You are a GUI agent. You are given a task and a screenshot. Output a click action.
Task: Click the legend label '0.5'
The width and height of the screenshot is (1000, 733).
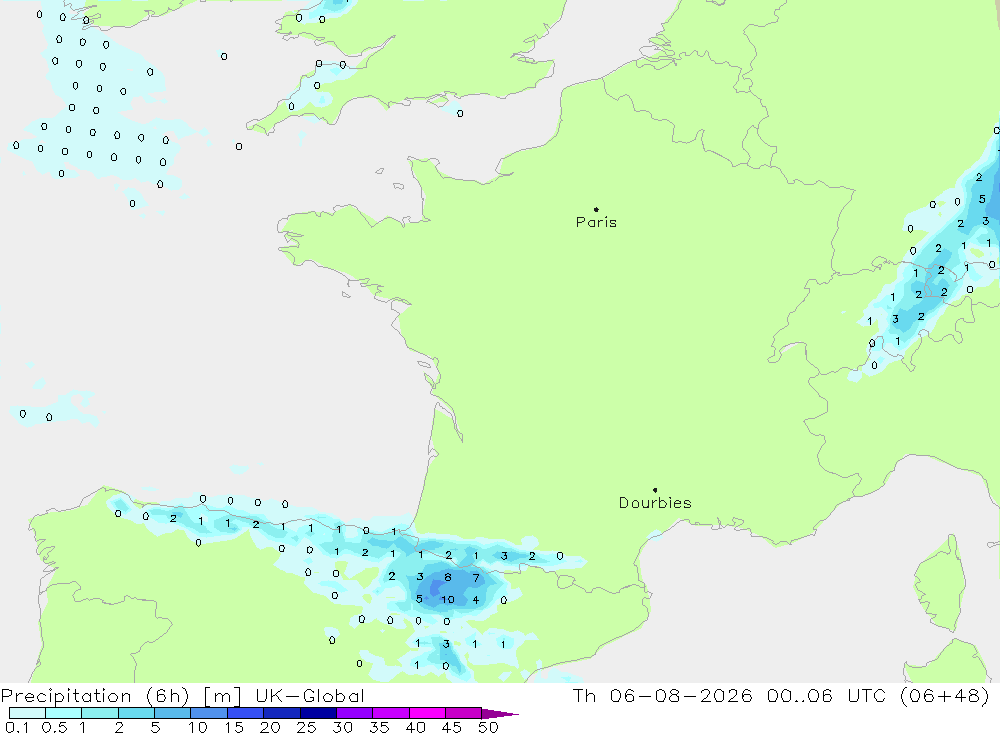point(54,727)
